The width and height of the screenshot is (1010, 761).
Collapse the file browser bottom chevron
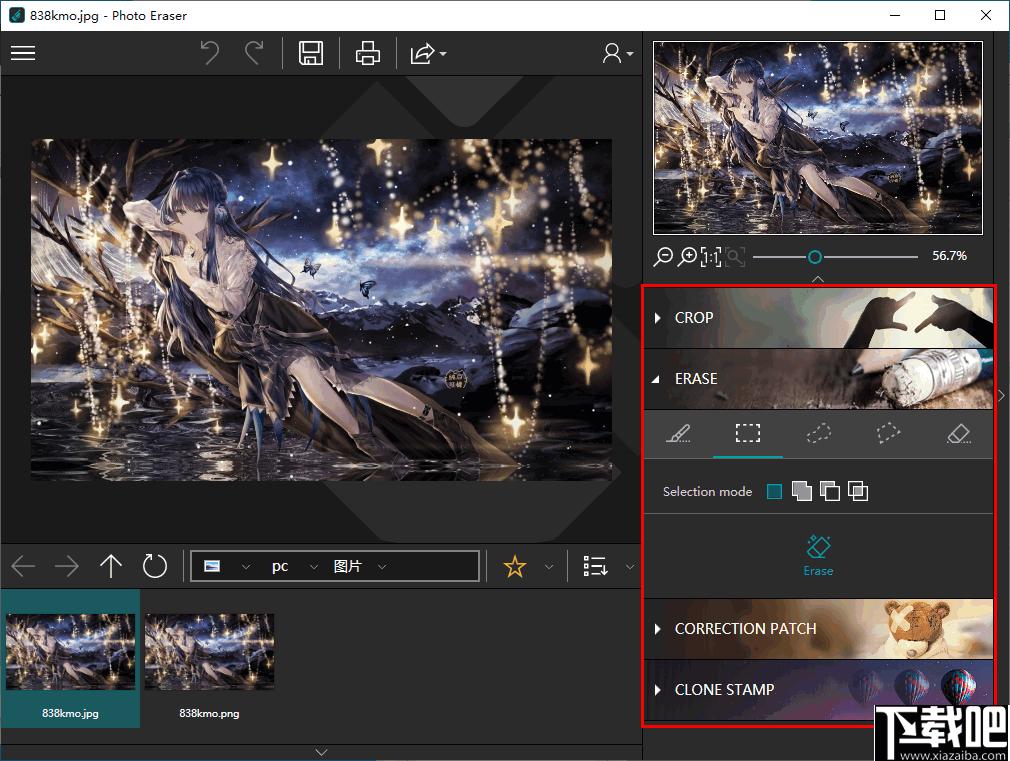coord(321,752)
